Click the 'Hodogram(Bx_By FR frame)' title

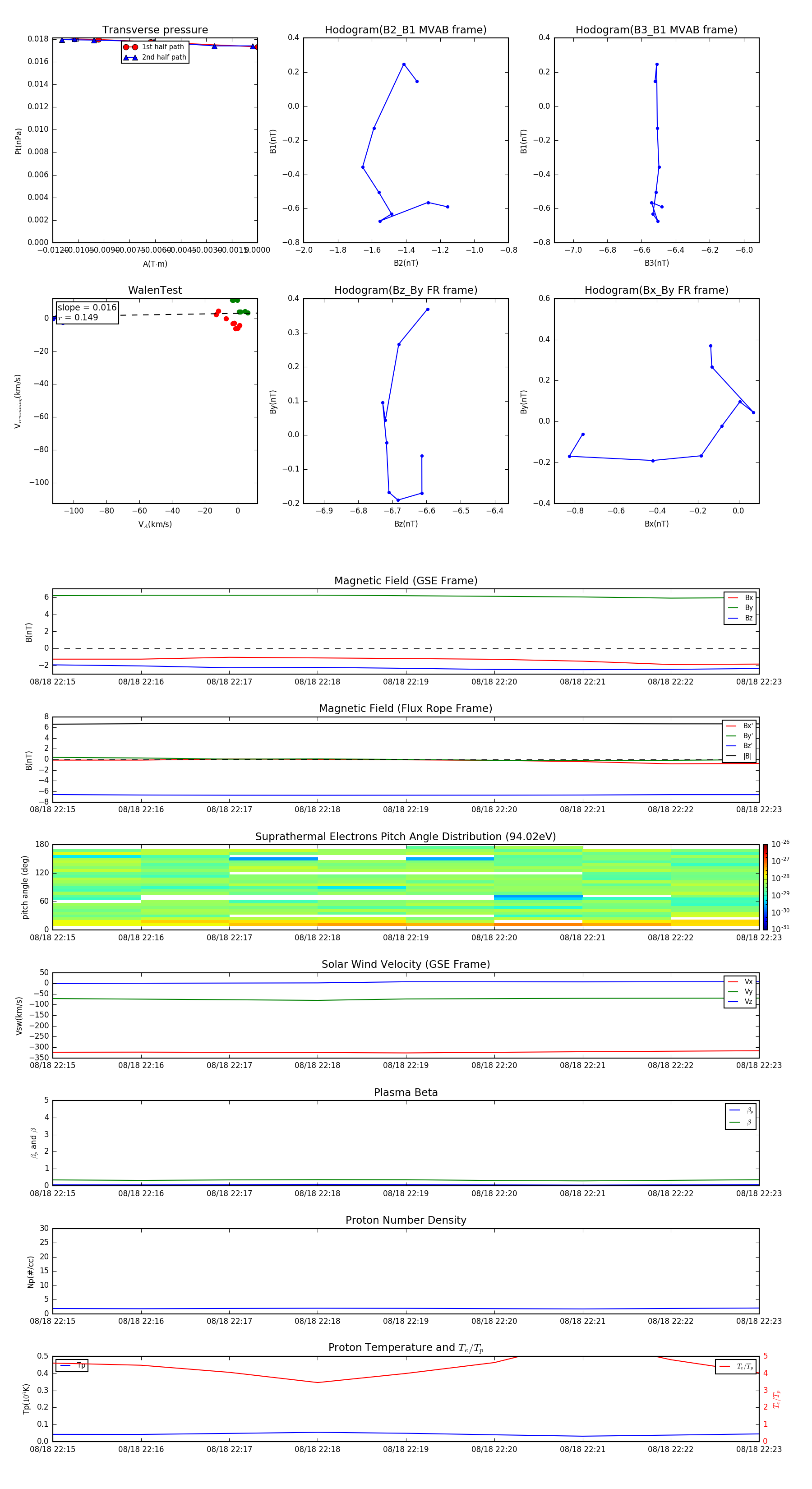click(x=656, y=290)
